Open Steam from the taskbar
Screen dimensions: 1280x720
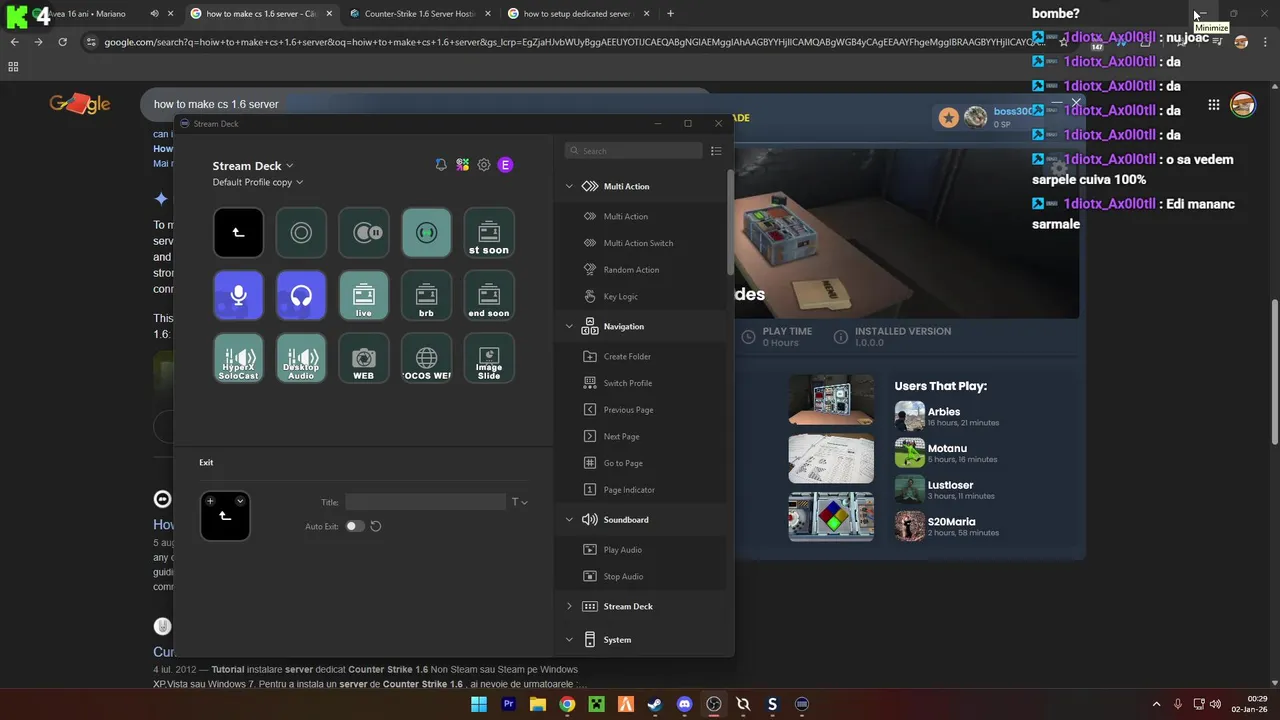[x=654, y=704]
